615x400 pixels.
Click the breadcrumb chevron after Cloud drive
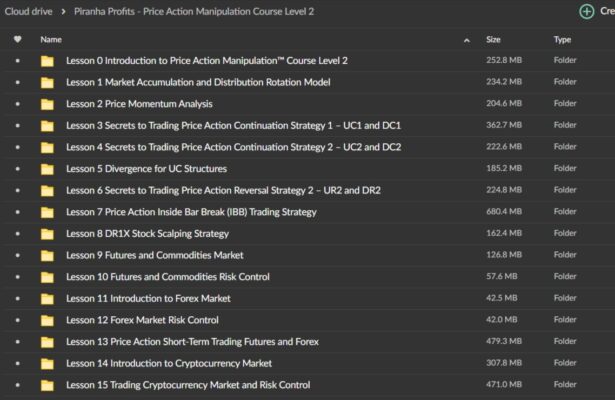(x=63, y=12)
